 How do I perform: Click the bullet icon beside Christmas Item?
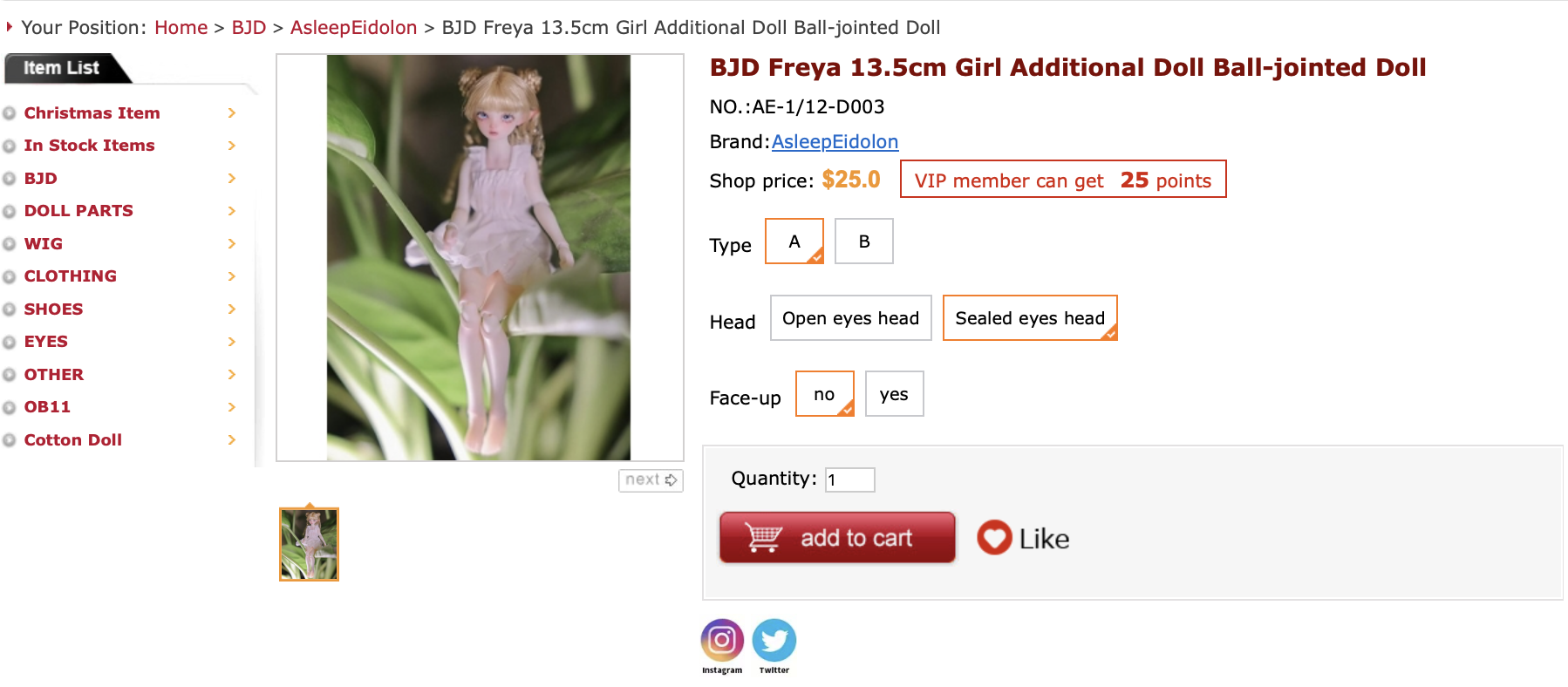click(x=10, y=113)
